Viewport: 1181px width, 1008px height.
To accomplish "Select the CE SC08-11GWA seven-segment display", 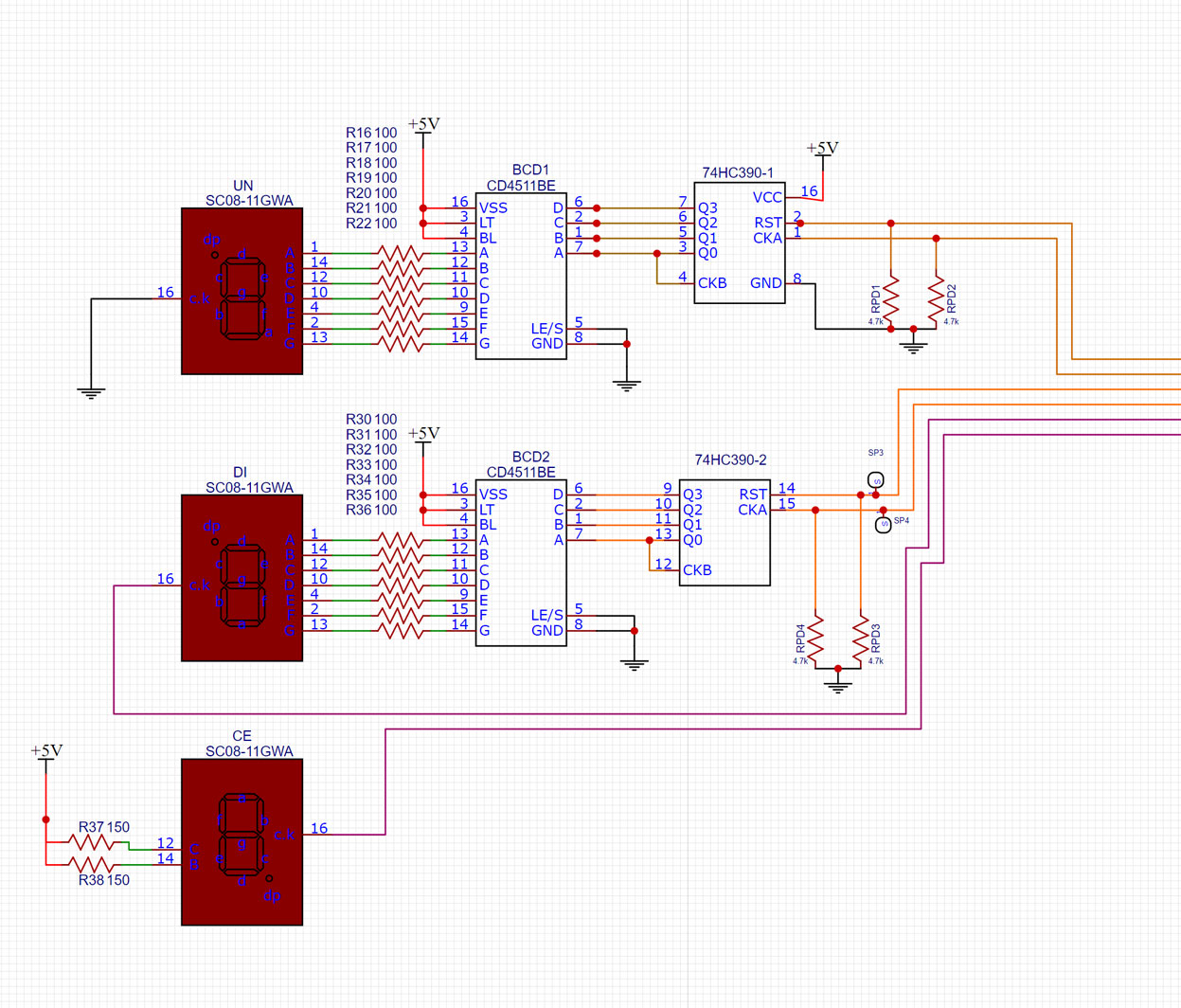I will click(242, 842).
